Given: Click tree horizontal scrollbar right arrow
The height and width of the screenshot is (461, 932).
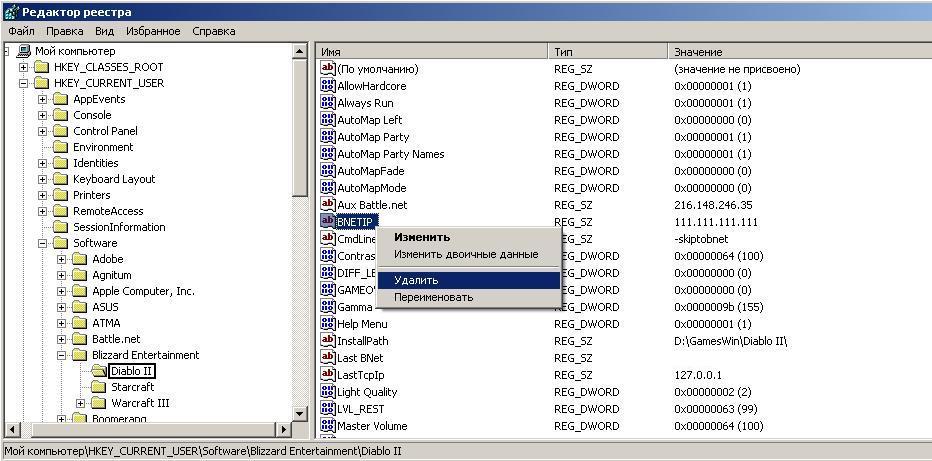Looking at the screenshot, I should coord(285,429).
